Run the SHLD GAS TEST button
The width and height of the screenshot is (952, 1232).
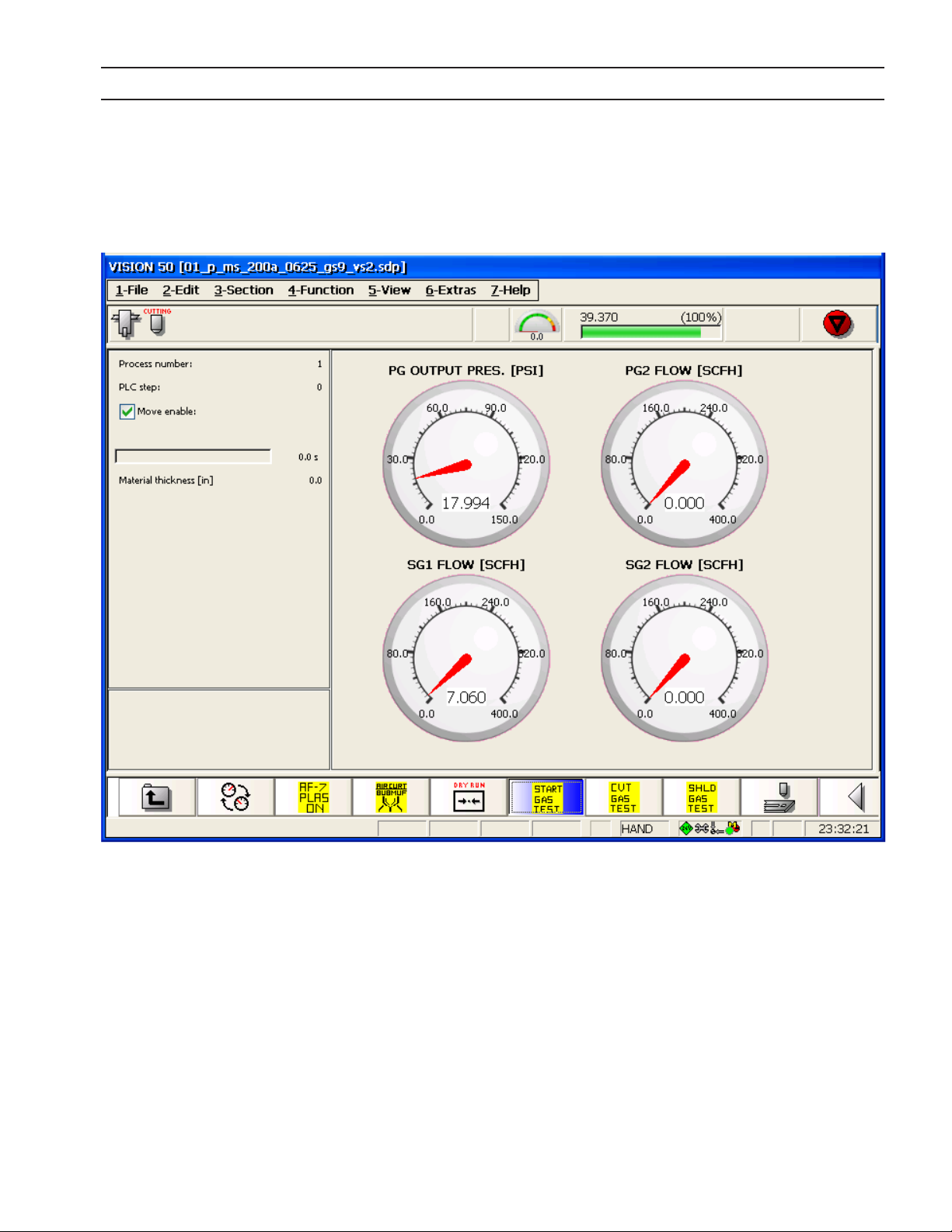tap(701, 797)
